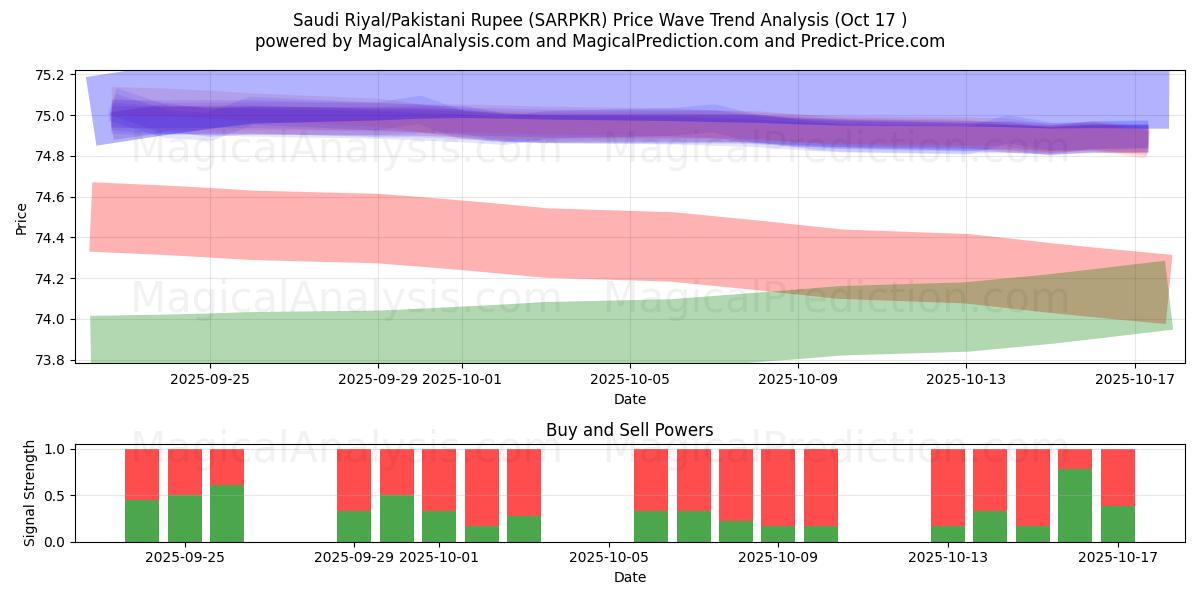Click the 73.8 price axis tick label
1200x600 pixels.
tap(49, 360)
